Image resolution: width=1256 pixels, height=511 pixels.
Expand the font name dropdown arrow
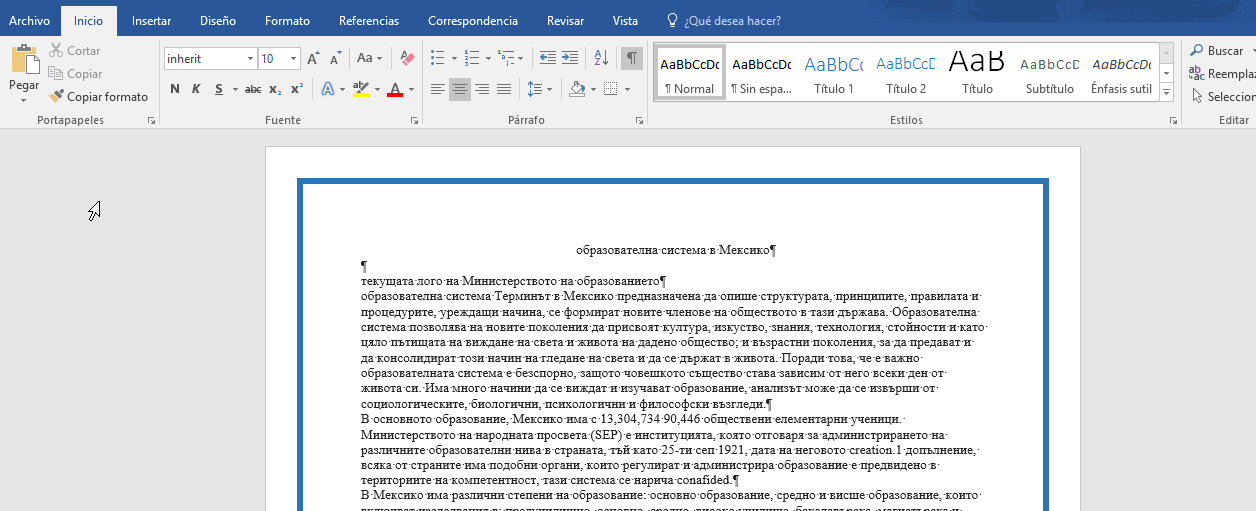tap(250, 59)
